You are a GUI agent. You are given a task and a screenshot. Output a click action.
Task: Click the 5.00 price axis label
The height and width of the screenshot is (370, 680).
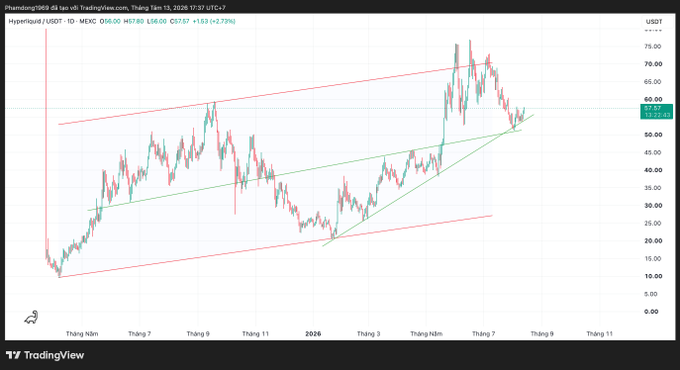[651, 294]
